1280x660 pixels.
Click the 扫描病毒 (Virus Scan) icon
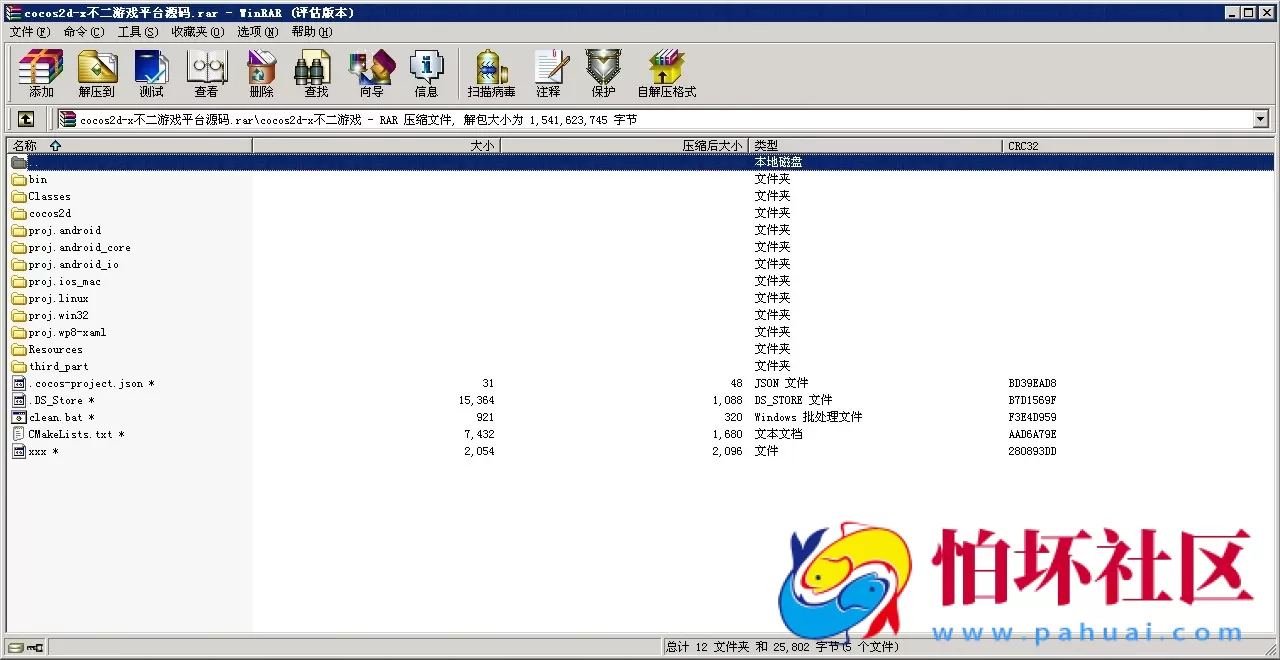[489, 73]
